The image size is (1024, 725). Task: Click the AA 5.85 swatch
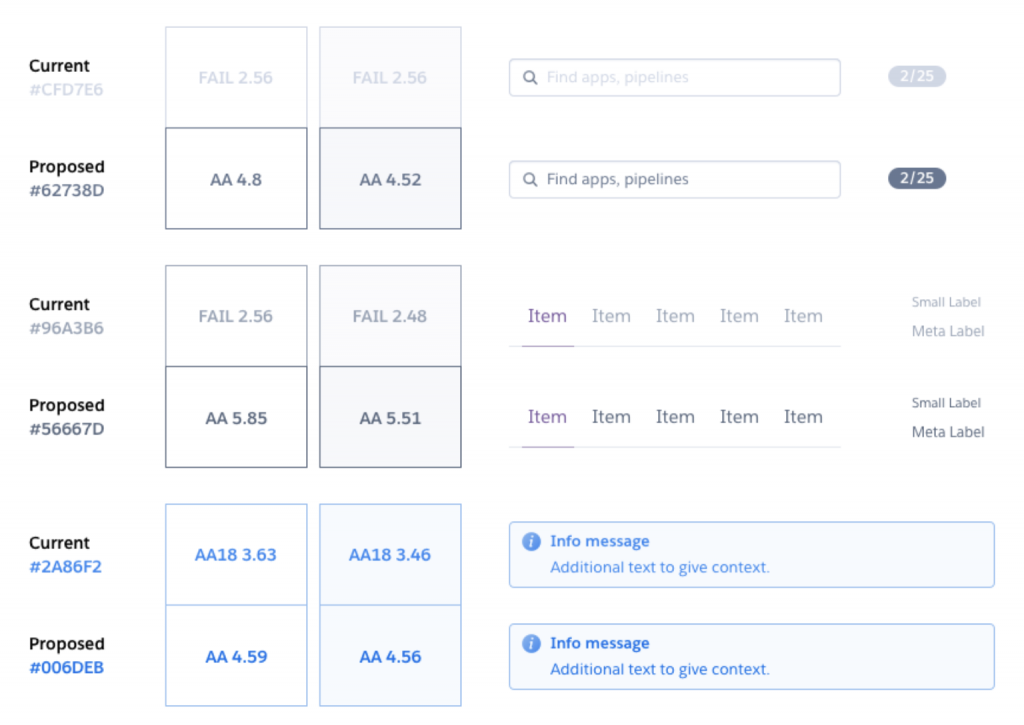point(236,418)
